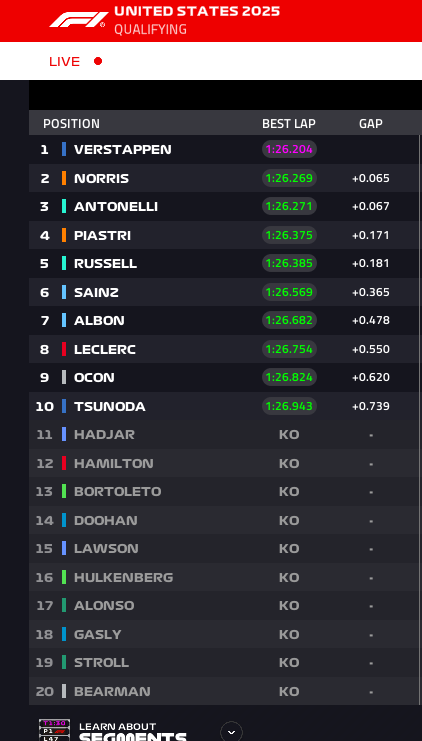This screenshot has width=422, height=741.
Task: Select the GAP column header
Action: pos(370,124)
